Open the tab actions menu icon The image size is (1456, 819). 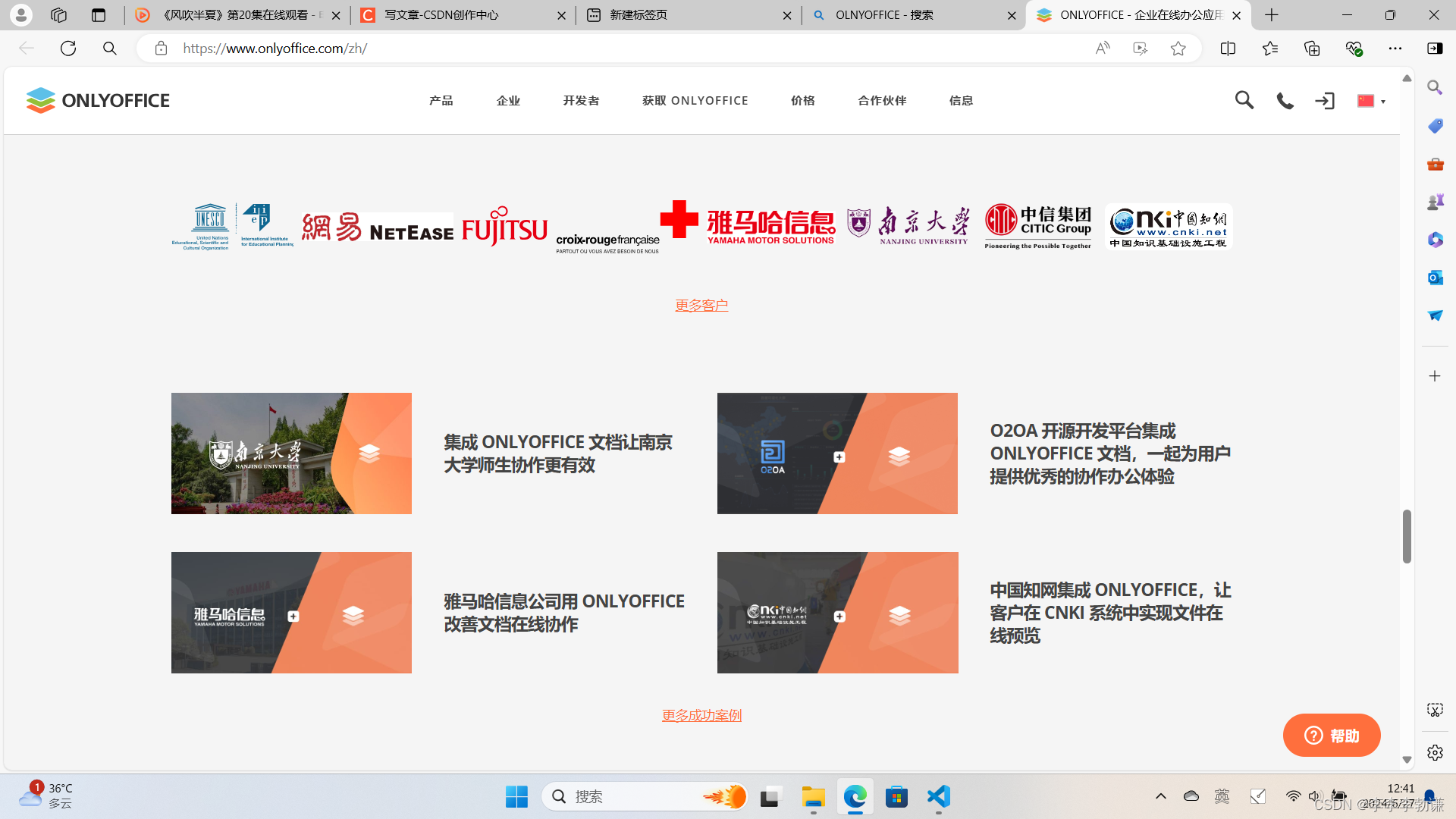(99, 15)
